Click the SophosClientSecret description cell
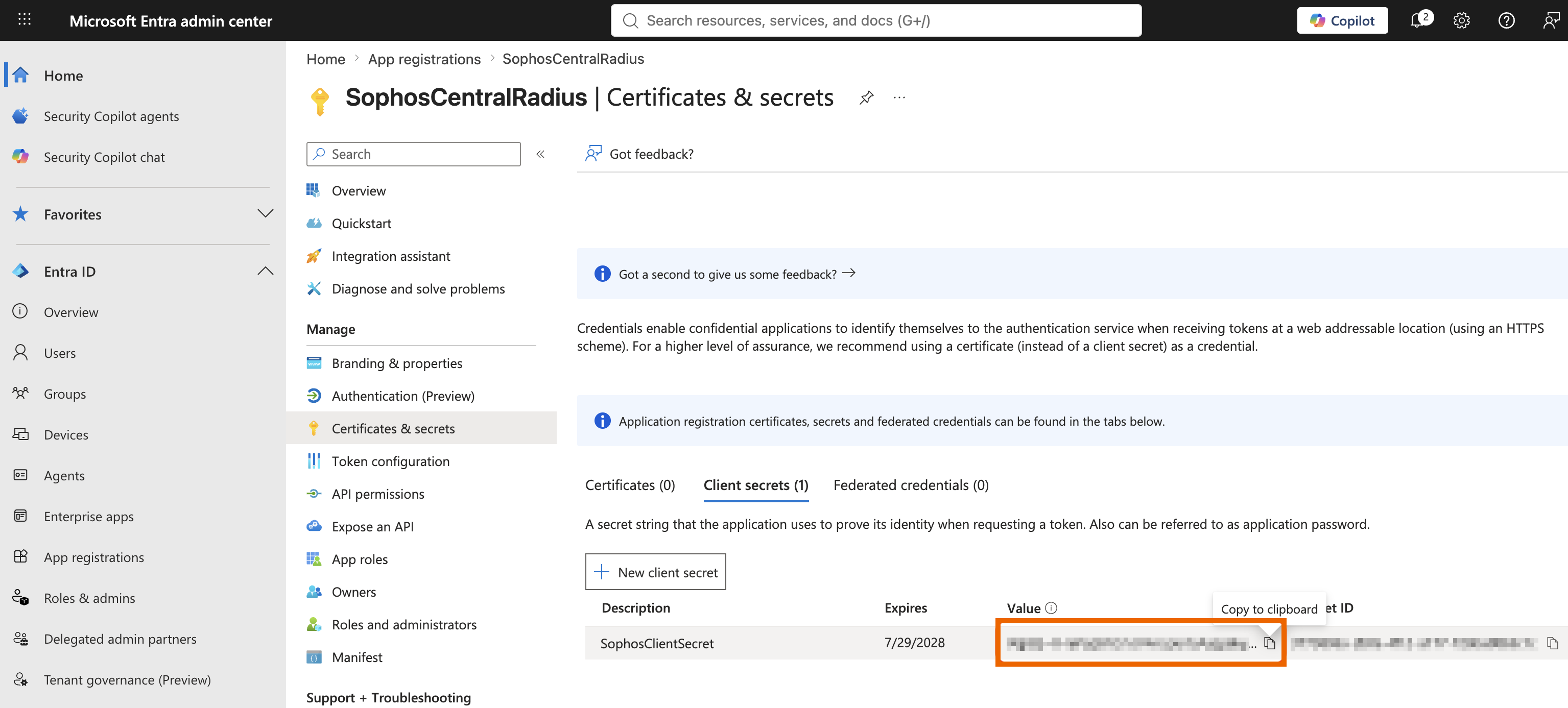Screen dimensions: 1568x708 pyautogui.click(x=657, y=643)
